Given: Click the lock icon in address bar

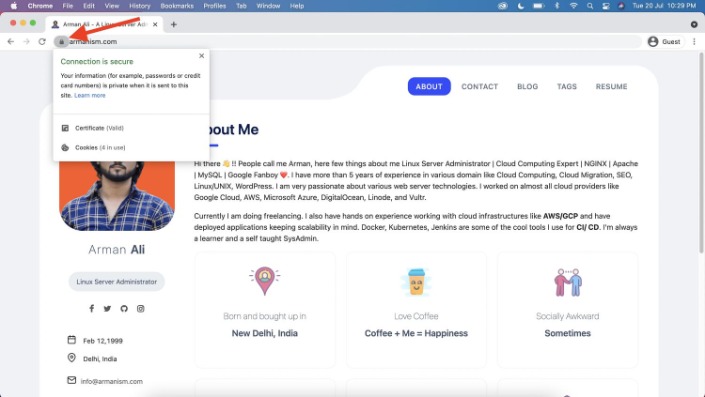Looking at the screenshot, I should (x=62, y=41).
